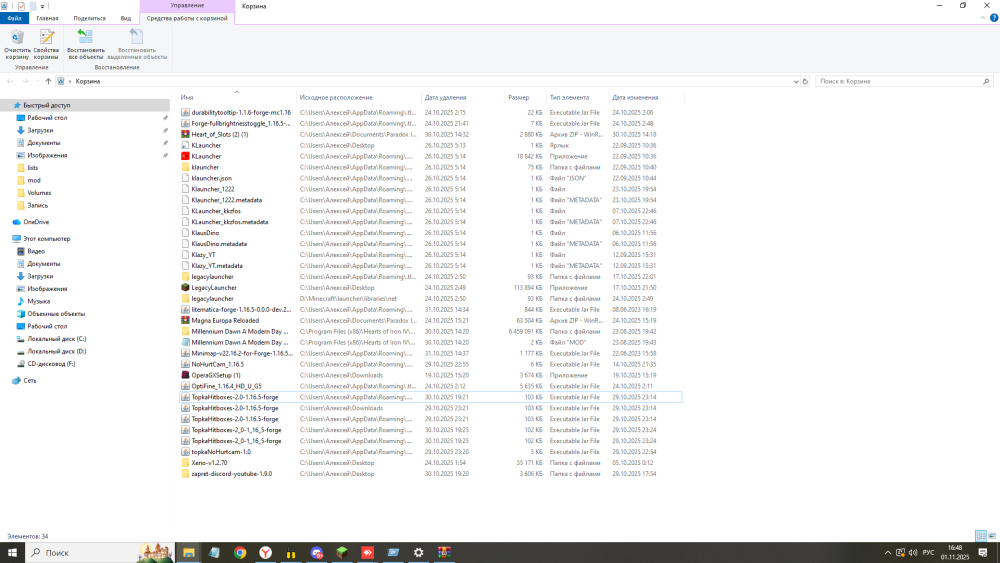The image size is (1000, 563).
Task: Open Музыка under Этот компьютер
Action: (x=38, y=301)
